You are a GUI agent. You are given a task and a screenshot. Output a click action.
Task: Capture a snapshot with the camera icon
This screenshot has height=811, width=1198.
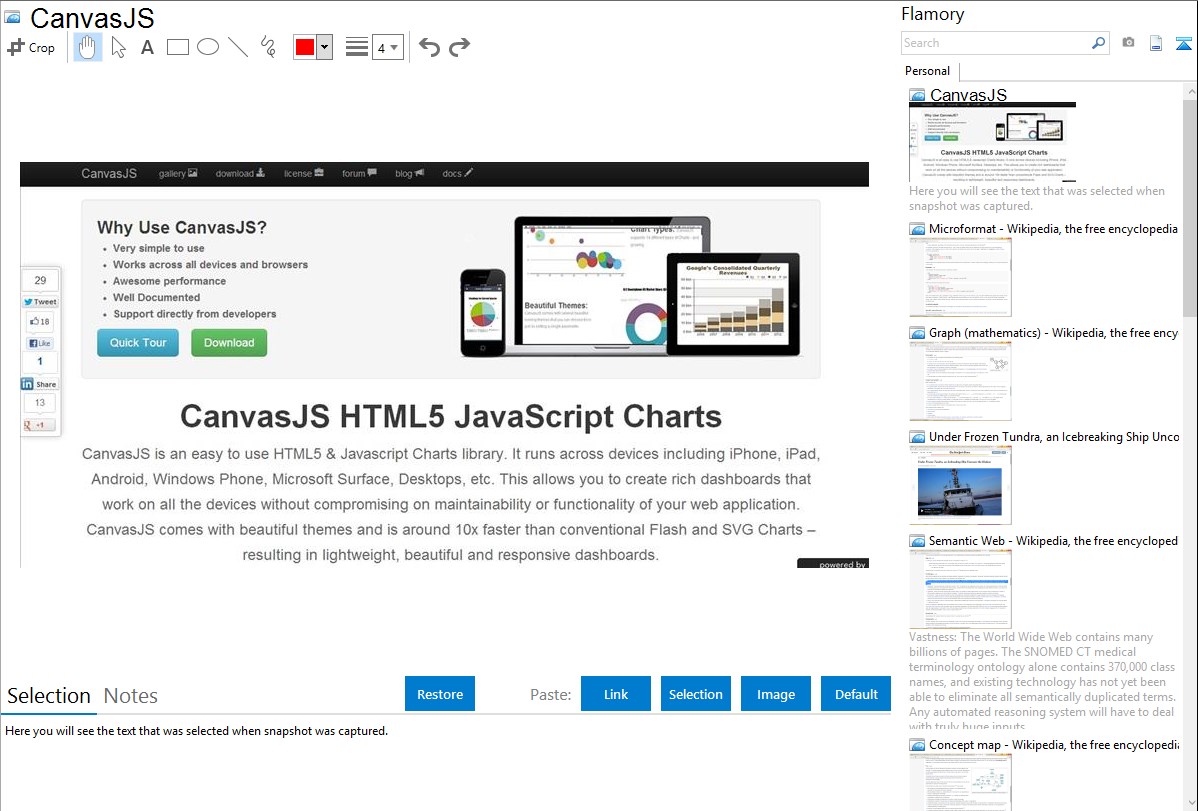pos(1128,43)
